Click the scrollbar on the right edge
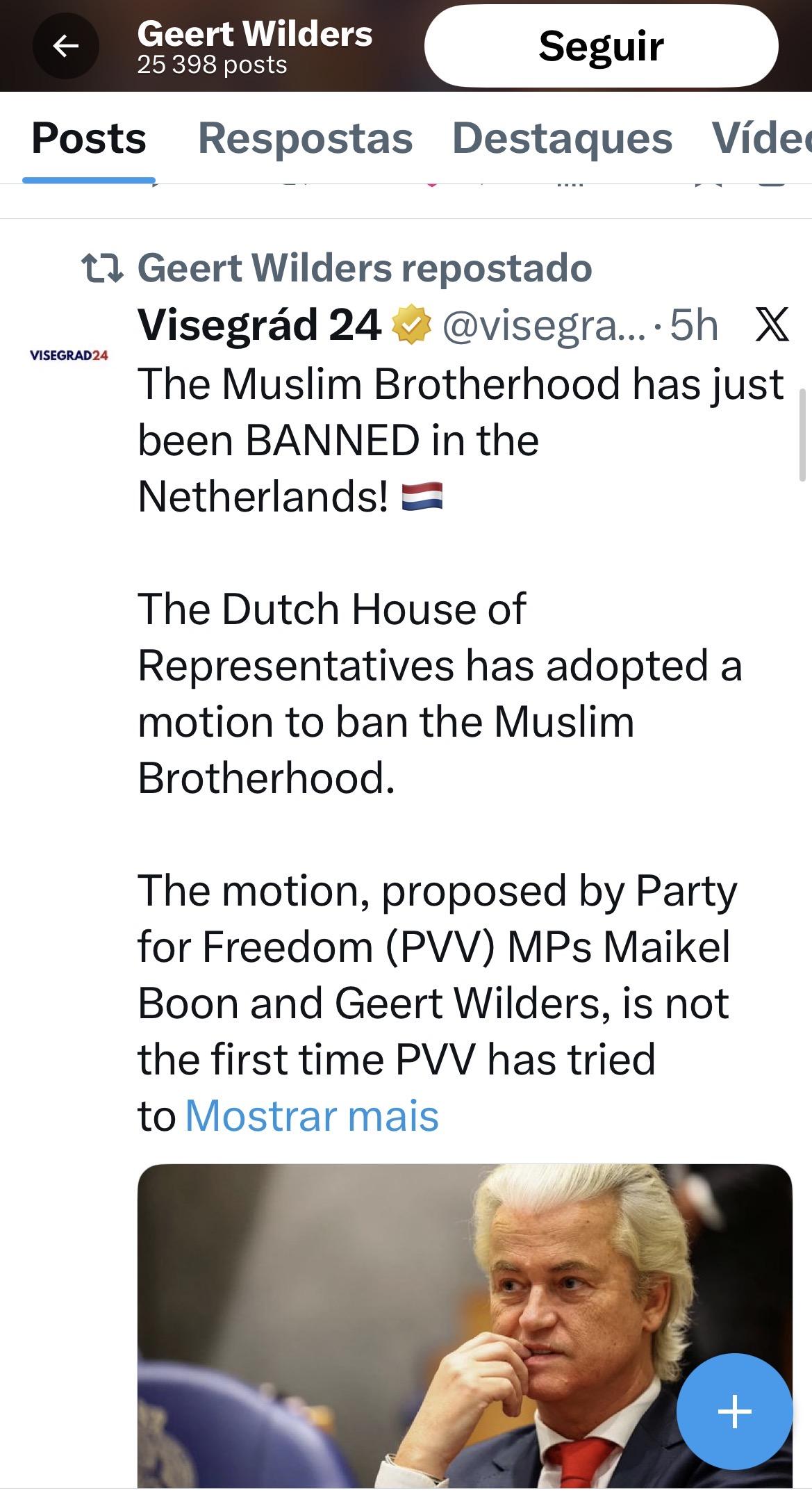Screen dimensions: 812x1504 tap(802, 435)
